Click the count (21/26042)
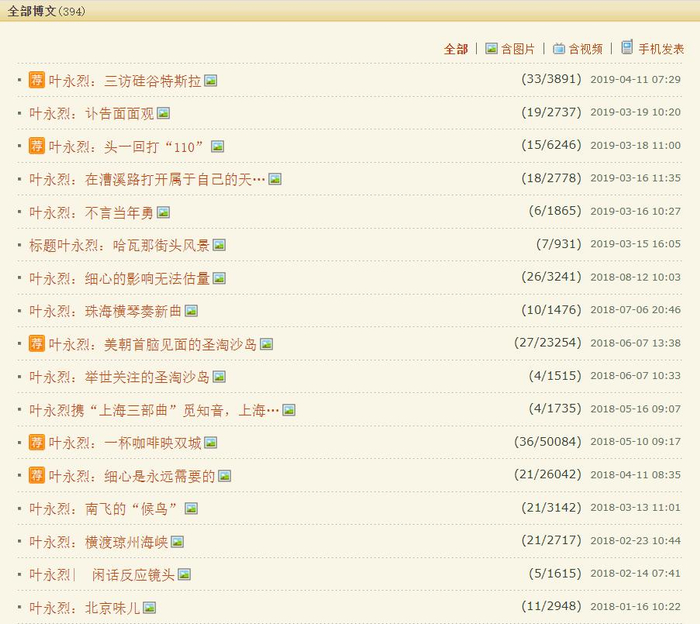Viewport: 700px width, 624px height. pos(548,474)
